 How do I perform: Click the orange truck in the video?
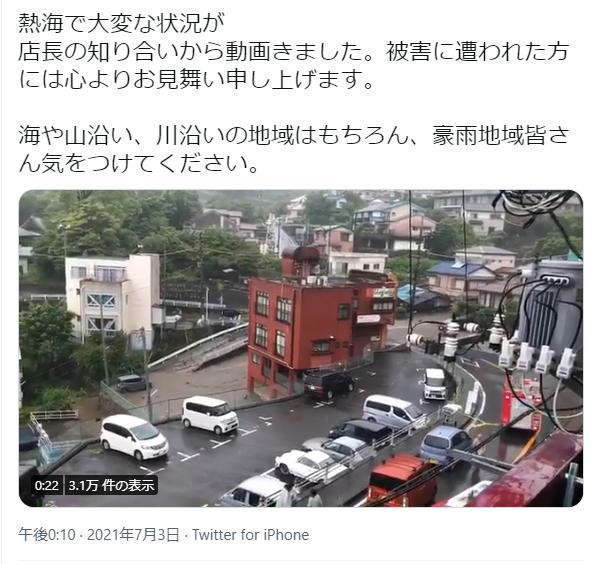[404, 479]
